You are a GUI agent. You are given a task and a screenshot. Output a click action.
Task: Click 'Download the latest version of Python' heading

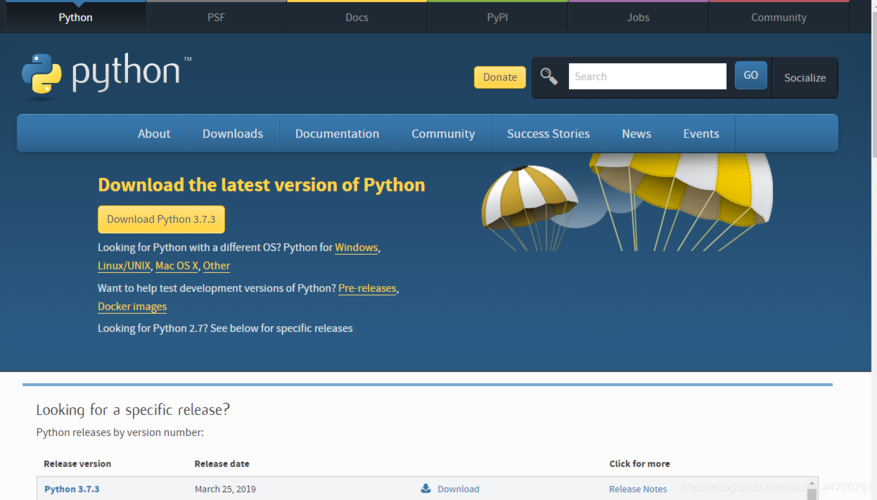point(261,185)
